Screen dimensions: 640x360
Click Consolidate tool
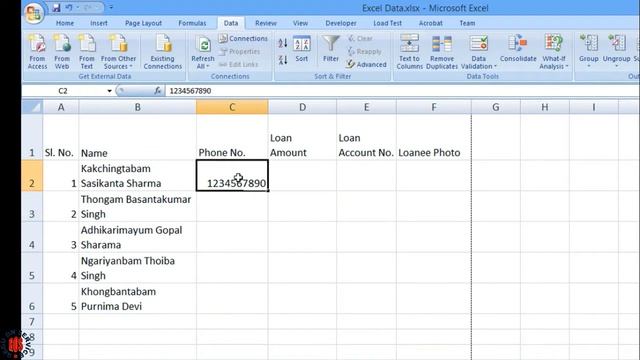tap(518, 49)
